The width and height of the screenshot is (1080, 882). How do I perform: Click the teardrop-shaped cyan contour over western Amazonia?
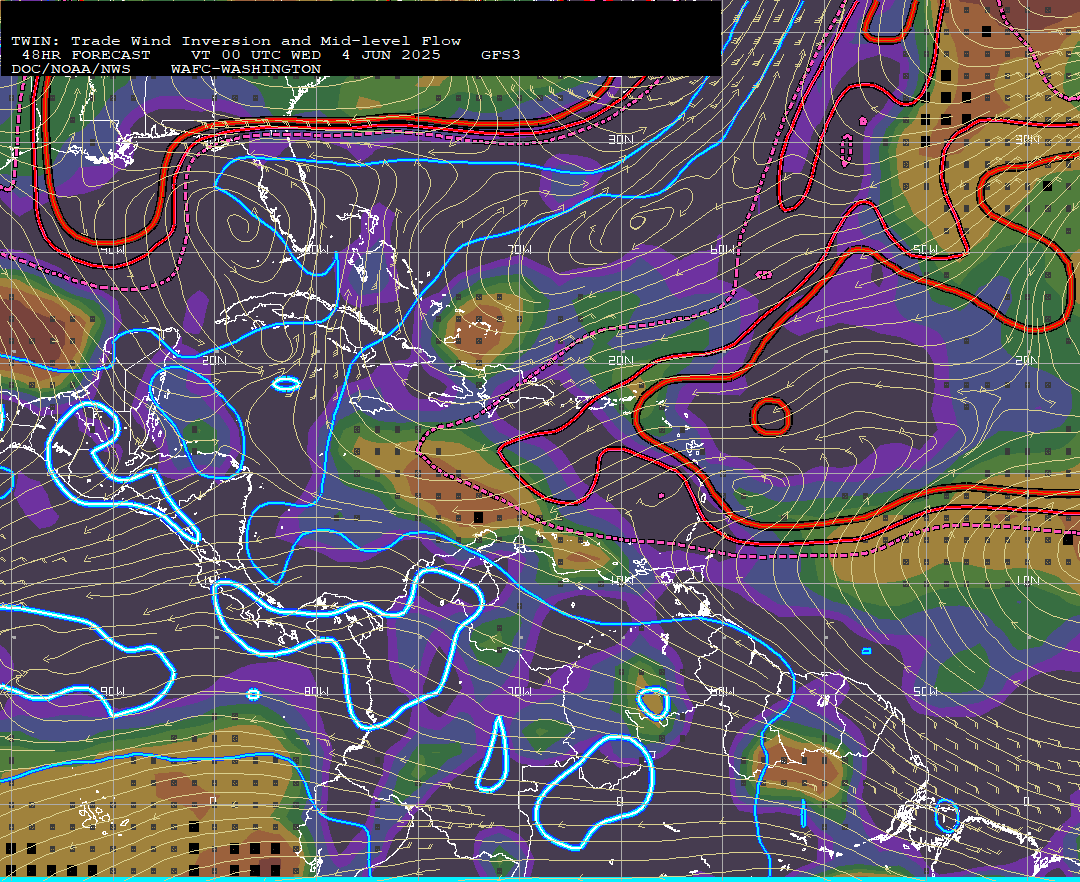click(x=493, y=755)
